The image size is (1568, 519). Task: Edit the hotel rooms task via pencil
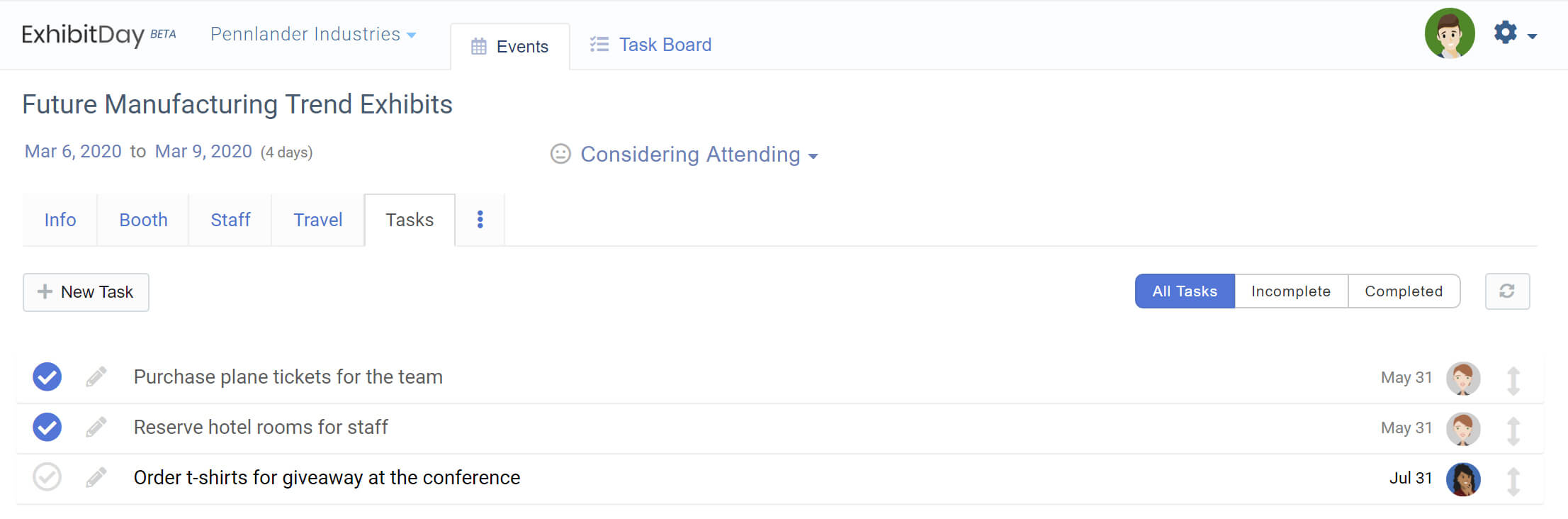(x=96, y=428)
